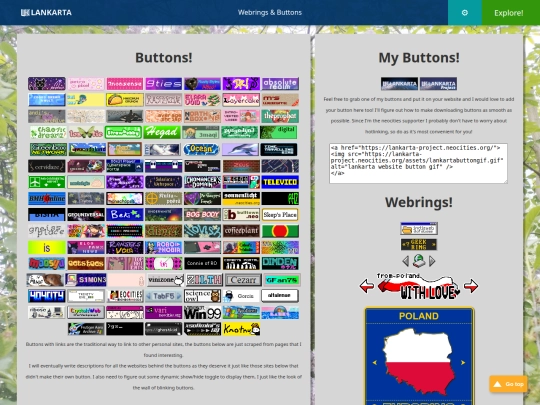
Task: Open the taco button on yellow background
Action: [x=125, y=100]
